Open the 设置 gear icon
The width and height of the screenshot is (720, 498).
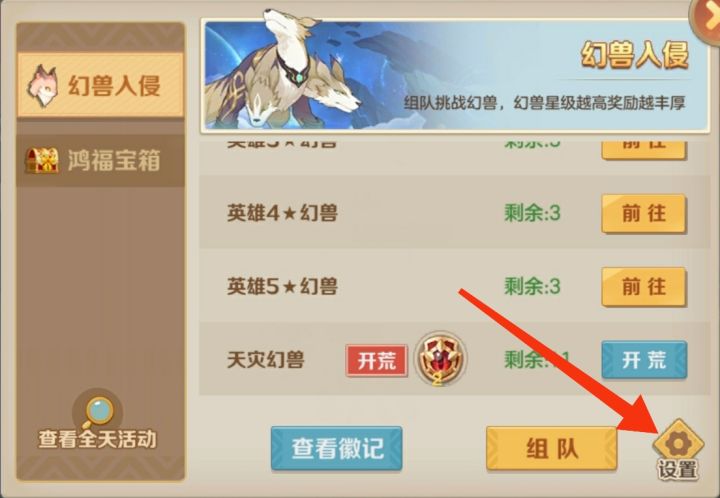(678, 443)
